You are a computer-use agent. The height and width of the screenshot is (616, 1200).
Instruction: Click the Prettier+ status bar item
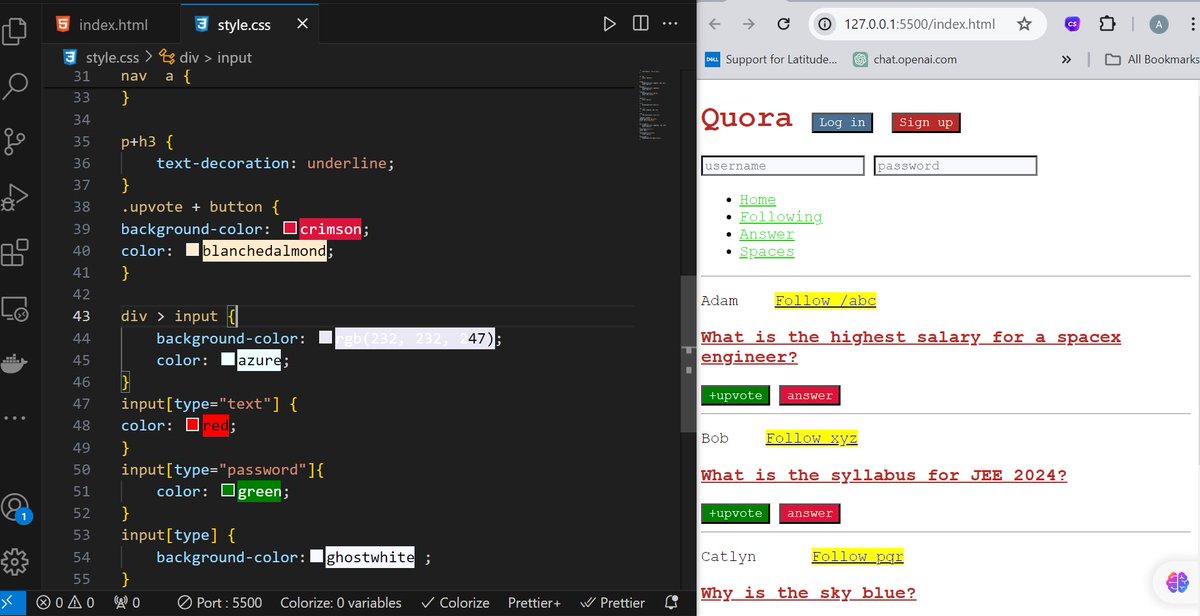click(535, 603)
